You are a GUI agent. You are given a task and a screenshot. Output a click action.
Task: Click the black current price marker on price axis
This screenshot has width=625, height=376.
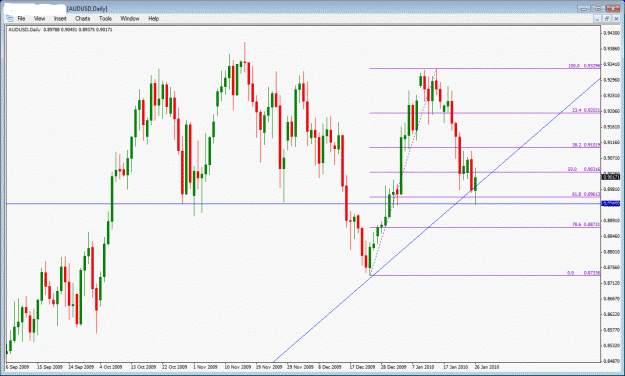tap(611, 177)
